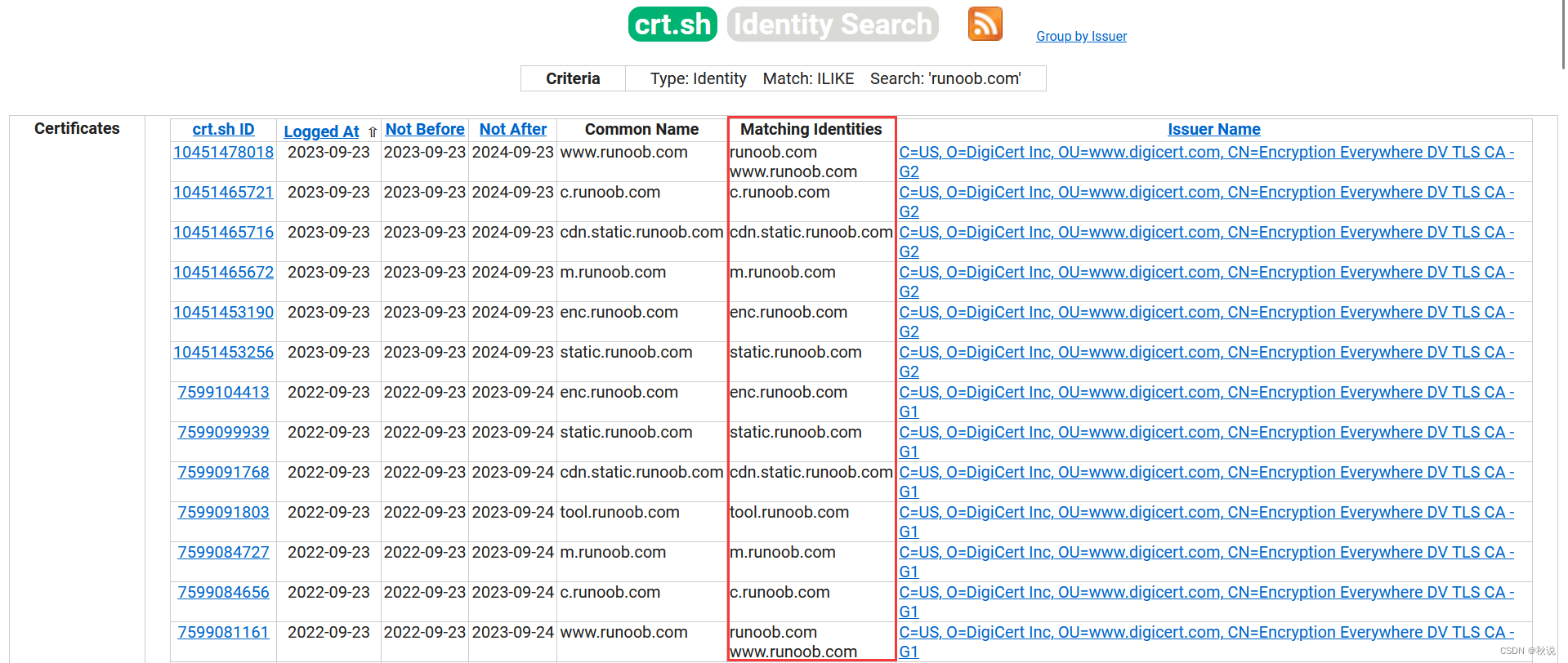Click the Identity Search title badge
1568x663 pixels.
click(833, 24)
